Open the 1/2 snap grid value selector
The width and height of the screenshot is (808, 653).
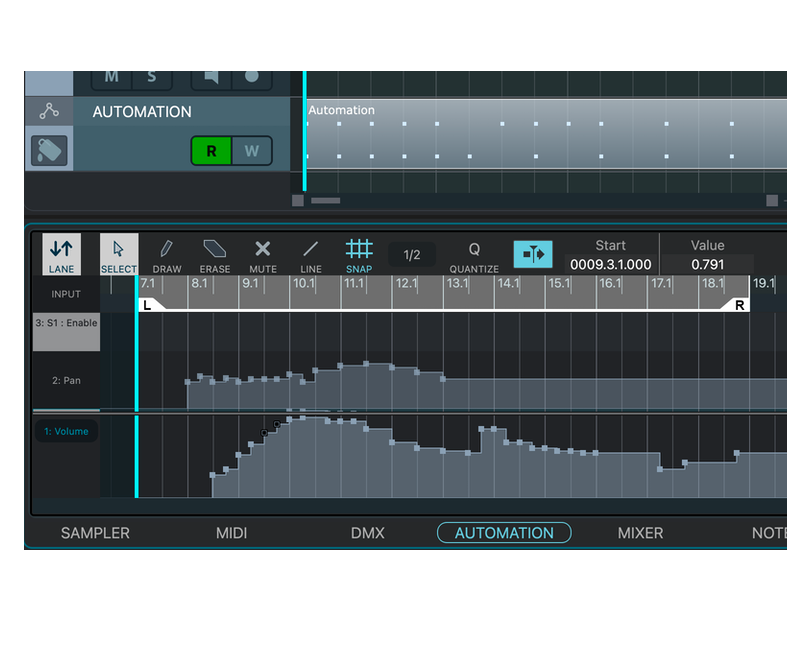[412, 255]
